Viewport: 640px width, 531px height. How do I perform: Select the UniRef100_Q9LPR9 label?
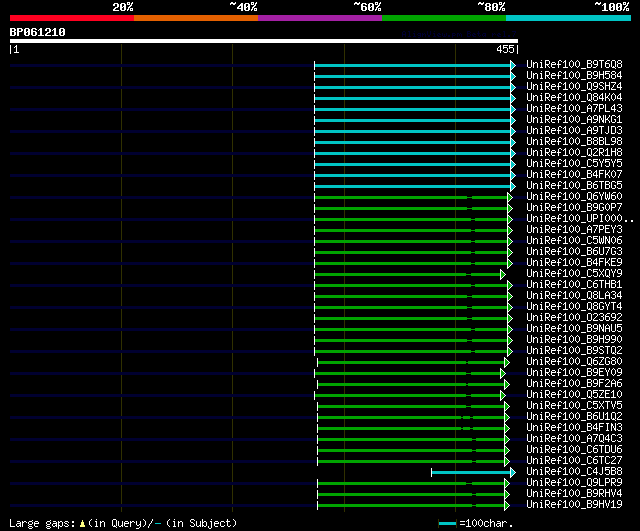574,483
